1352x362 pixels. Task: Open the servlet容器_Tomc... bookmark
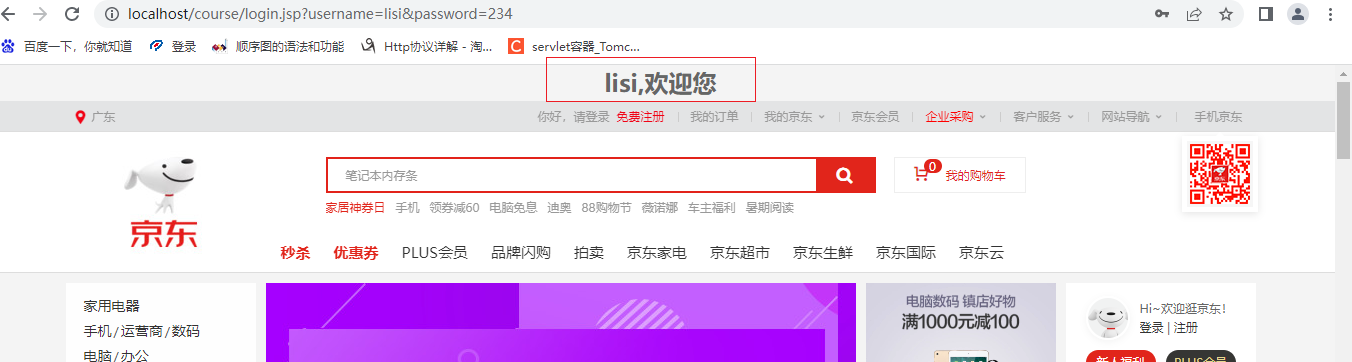574,46
